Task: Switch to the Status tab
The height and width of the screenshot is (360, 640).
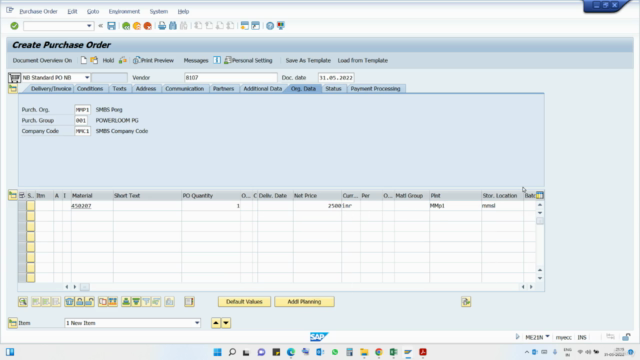Action: (333, 89)
